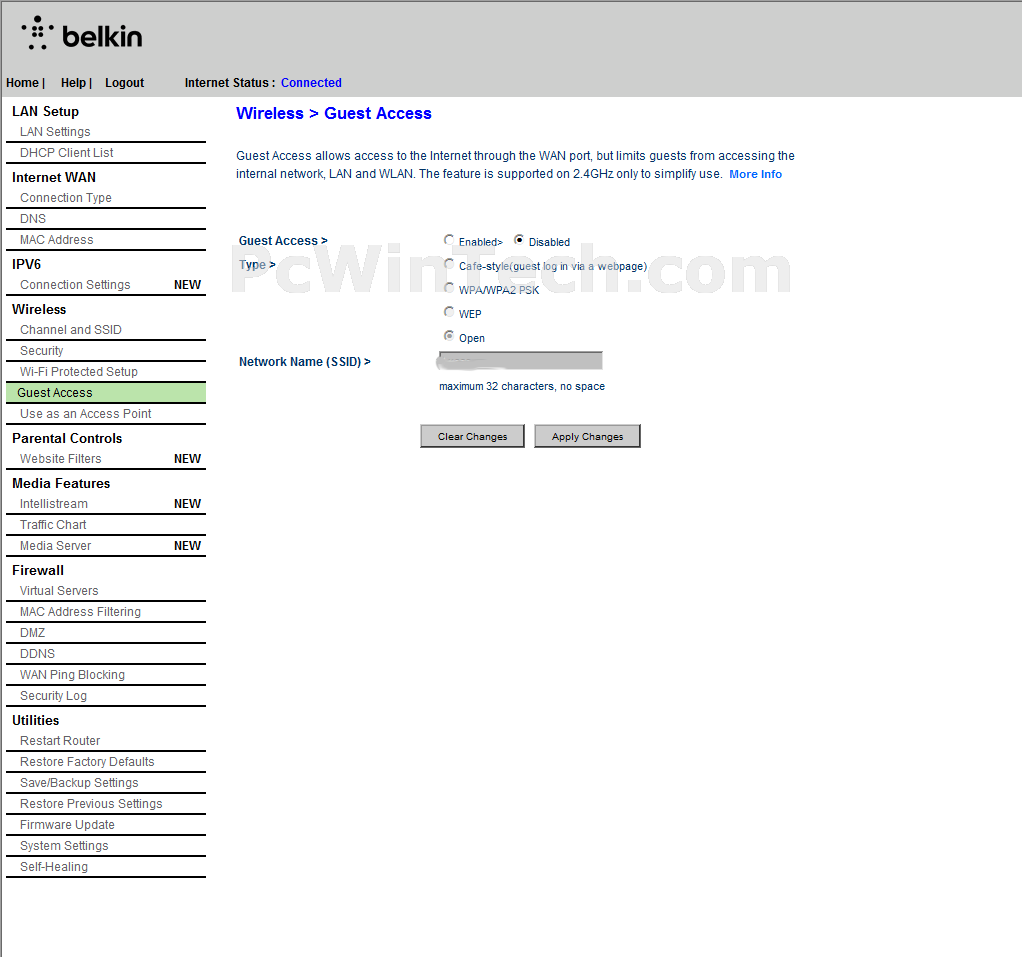This screenshot has width=1022, height=957.
Task: Click the 'Internet Status :' label
Action: click(x=229, y=83)
